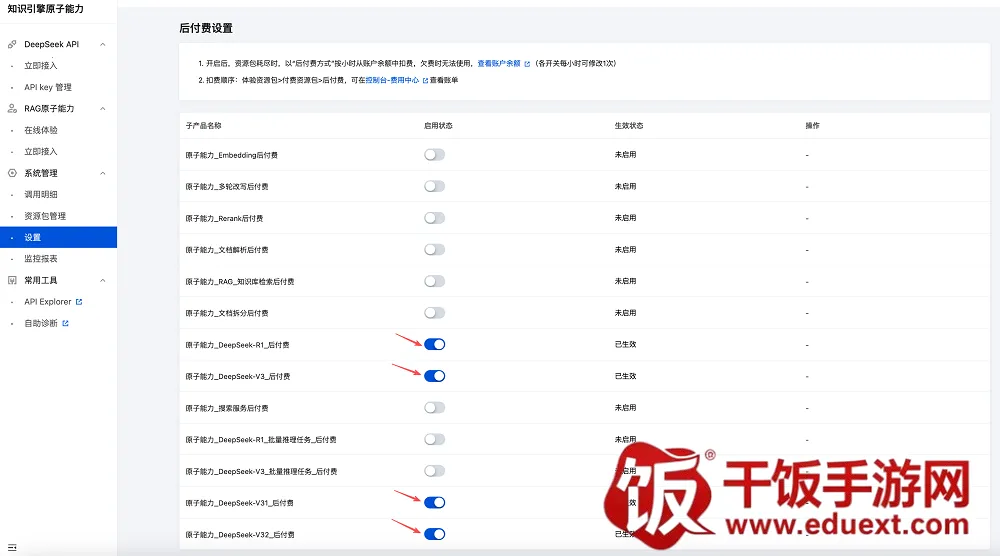Click the 启用状态 column header

click(x=438, y=126)
